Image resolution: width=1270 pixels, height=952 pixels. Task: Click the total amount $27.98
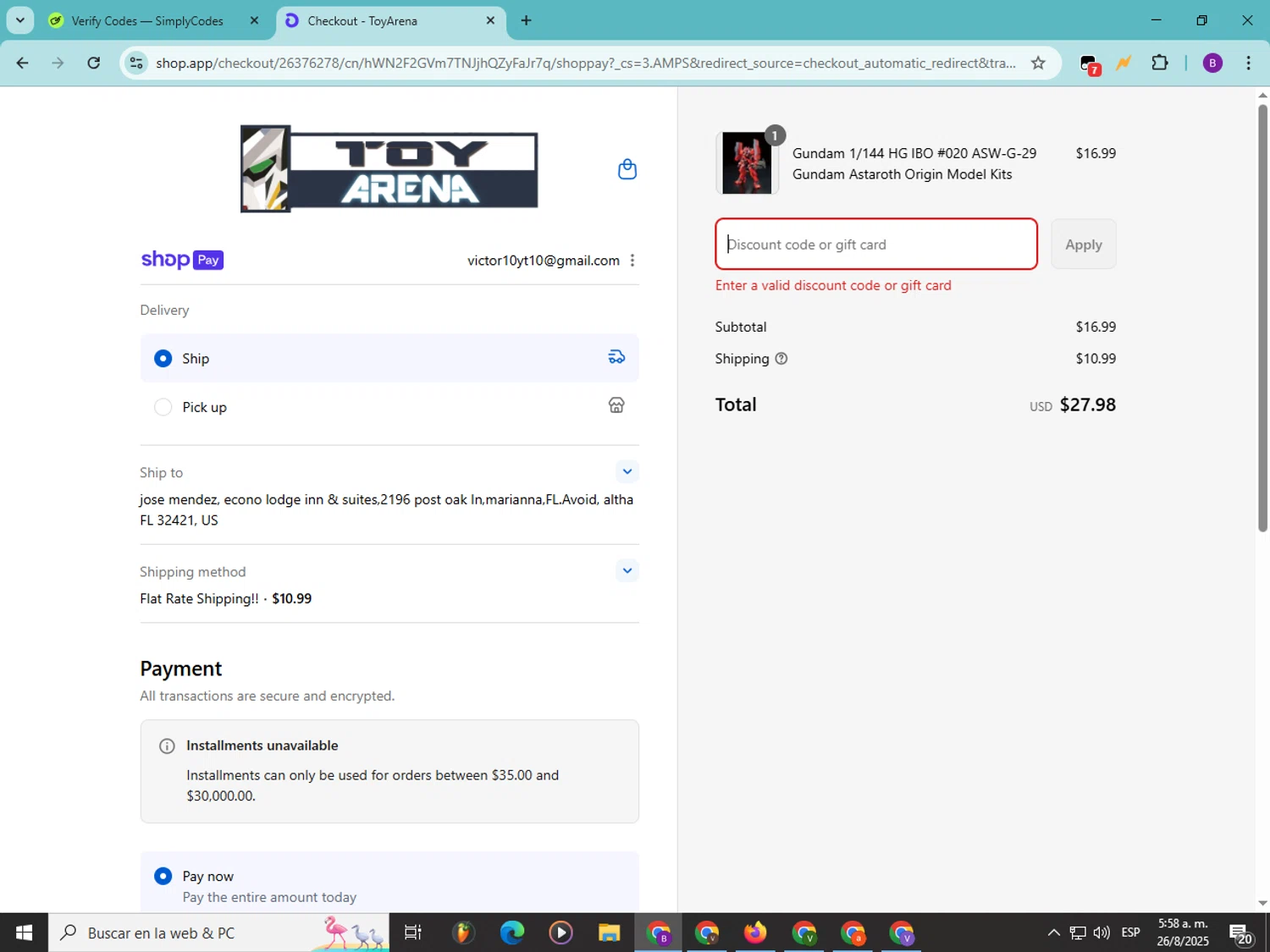pyautogui.click(x=1087, y=404)
